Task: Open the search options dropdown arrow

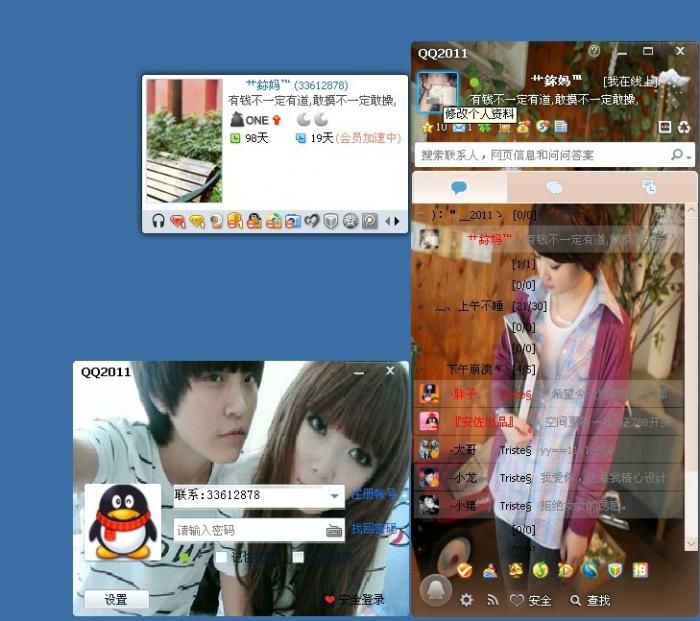Action: [689, 157]
